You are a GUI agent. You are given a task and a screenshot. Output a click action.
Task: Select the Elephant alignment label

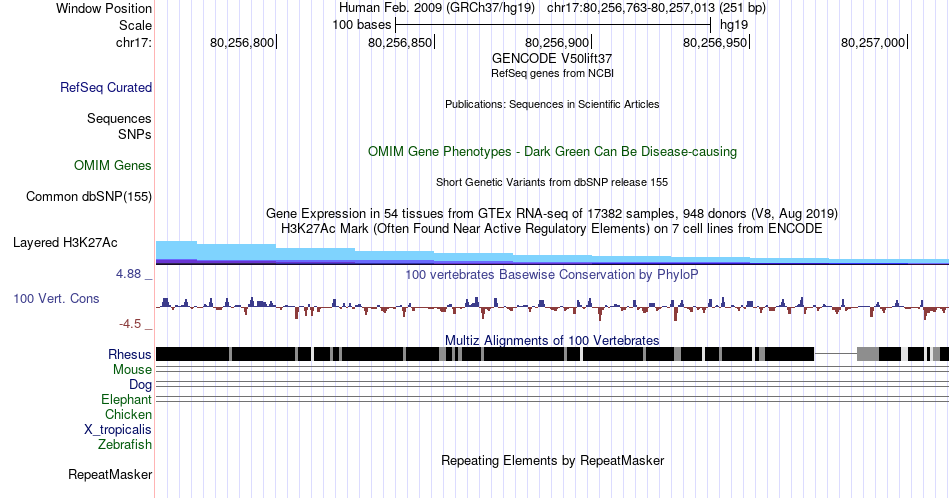[x=126, y=399]
